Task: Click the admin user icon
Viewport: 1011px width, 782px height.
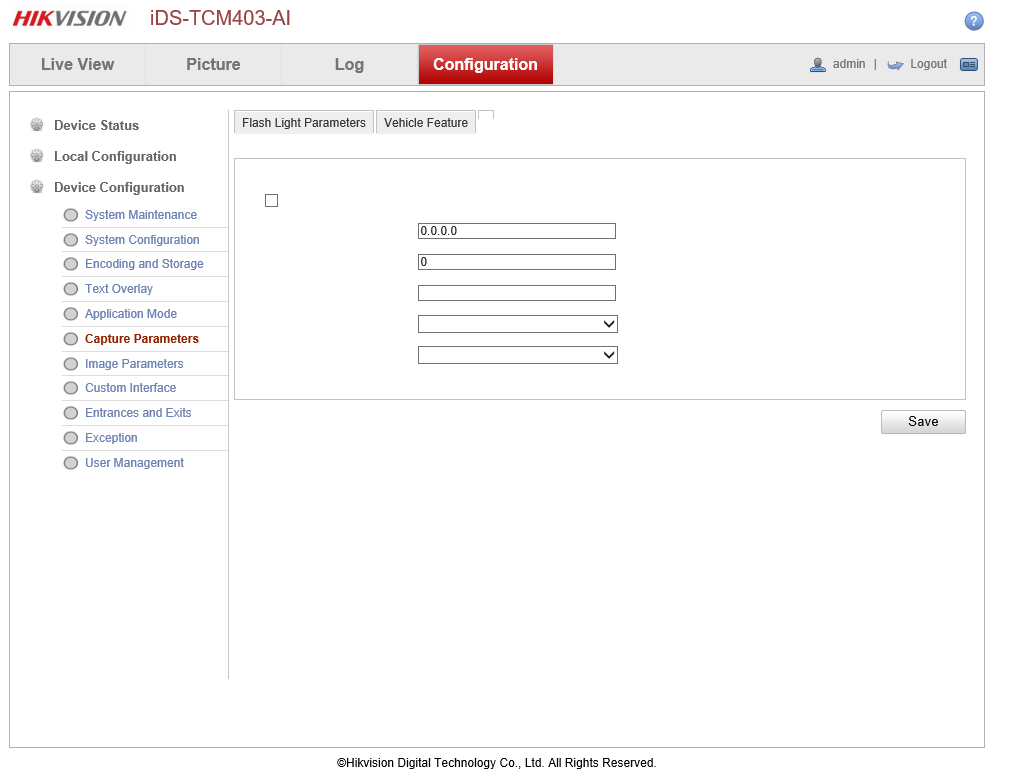Action: click(818, 64)
